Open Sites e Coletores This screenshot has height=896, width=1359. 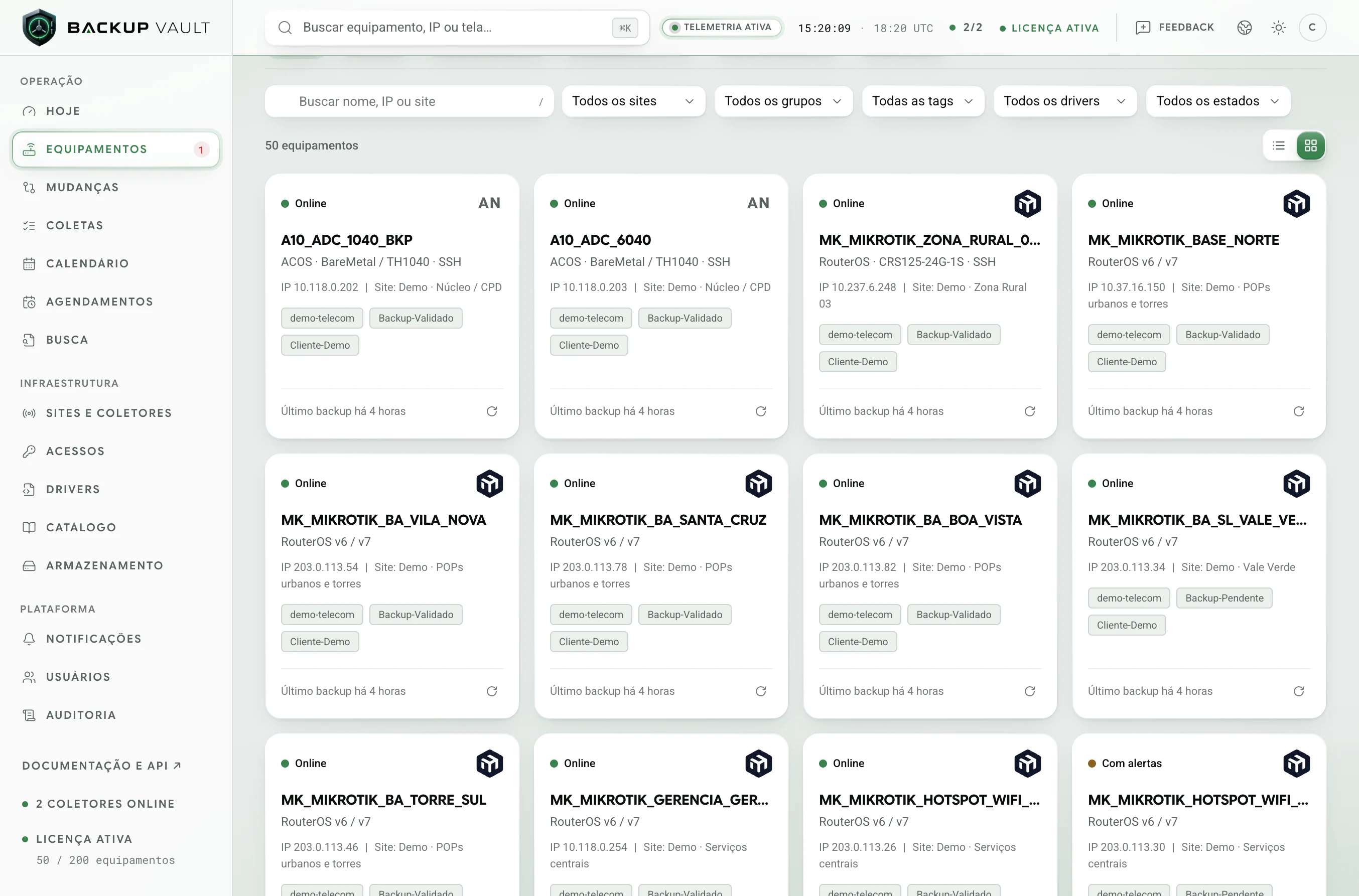[115, 413]
